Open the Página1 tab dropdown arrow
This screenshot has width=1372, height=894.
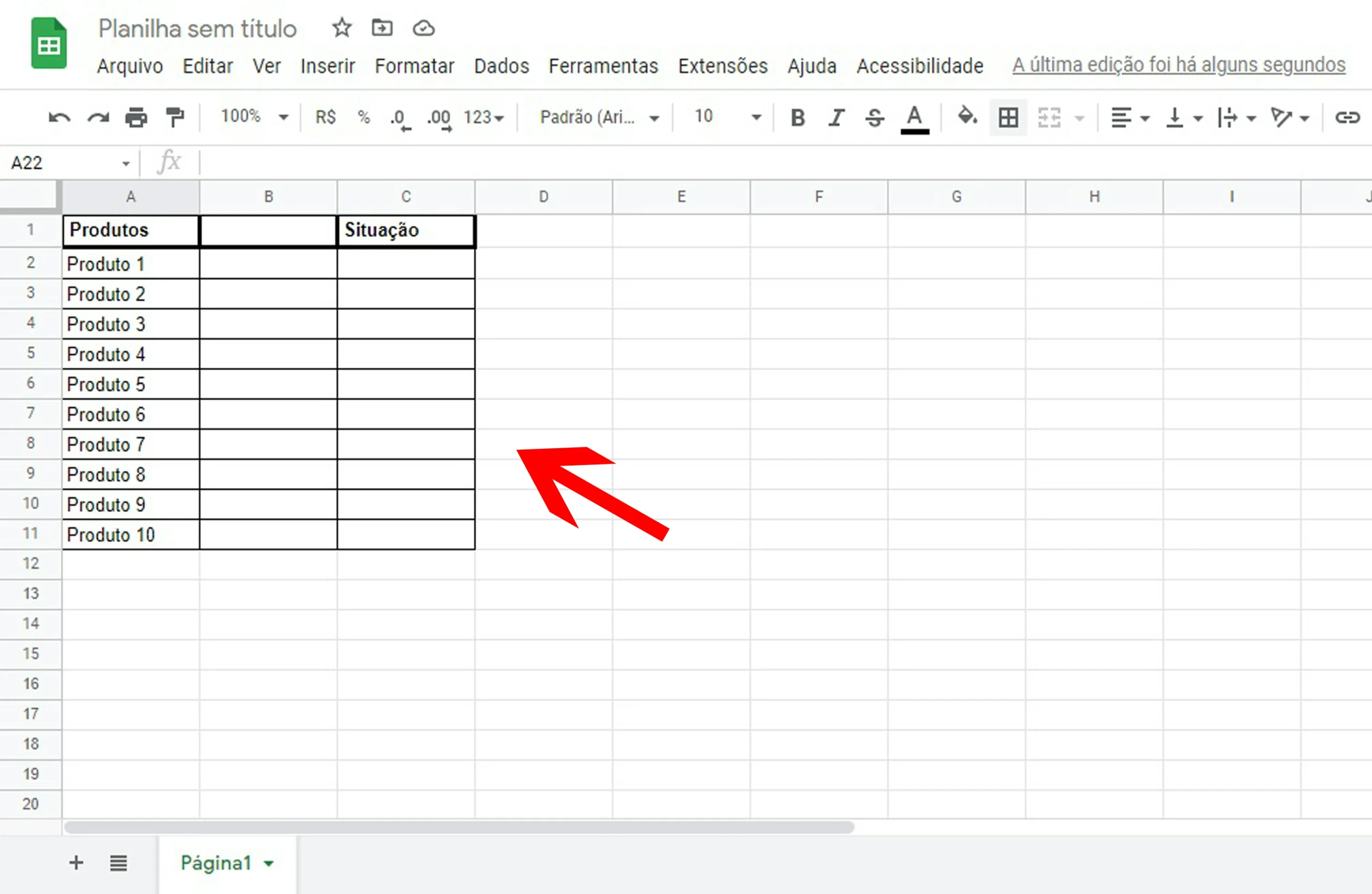(x=269, y=863)
